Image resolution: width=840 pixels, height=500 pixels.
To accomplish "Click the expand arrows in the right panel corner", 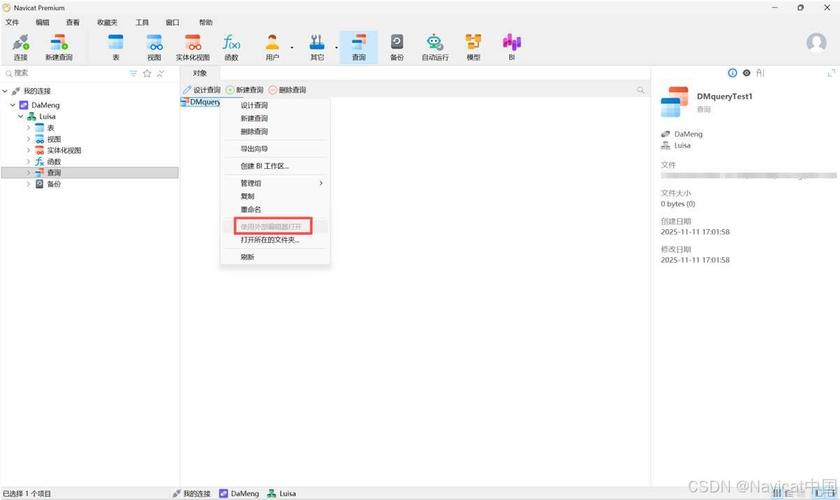I will click(x=831, y=73).
